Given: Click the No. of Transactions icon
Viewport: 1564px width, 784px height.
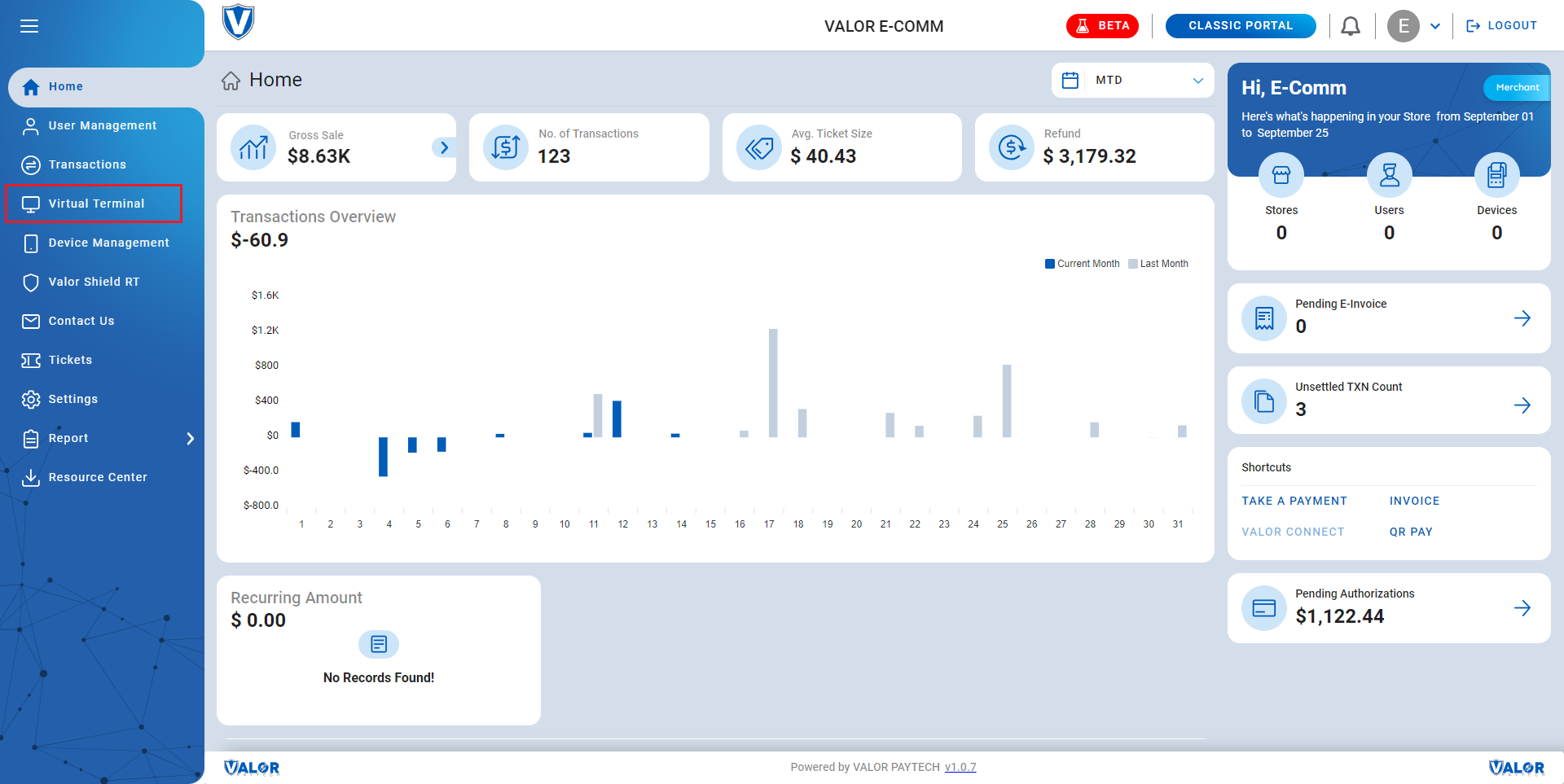Looking at the screenshot, I should coord(506,147).
